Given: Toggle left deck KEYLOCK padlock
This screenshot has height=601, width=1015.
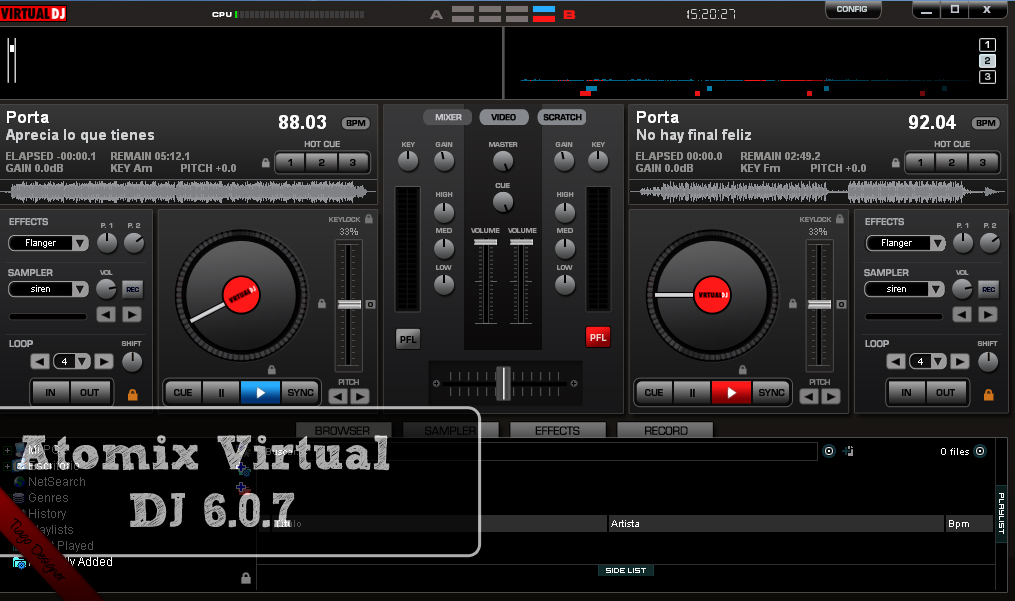Looking at the screenshot, I should pos(369,219).
